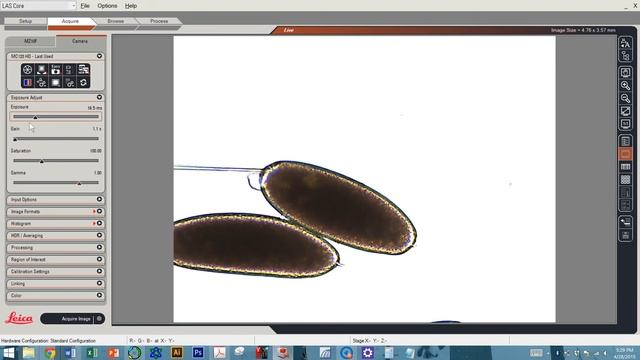Image resolution: width=640 pixels, height=360 pixels.
Task: Collapse the Exposure Adjust panel
Action: tap(99, 98)
